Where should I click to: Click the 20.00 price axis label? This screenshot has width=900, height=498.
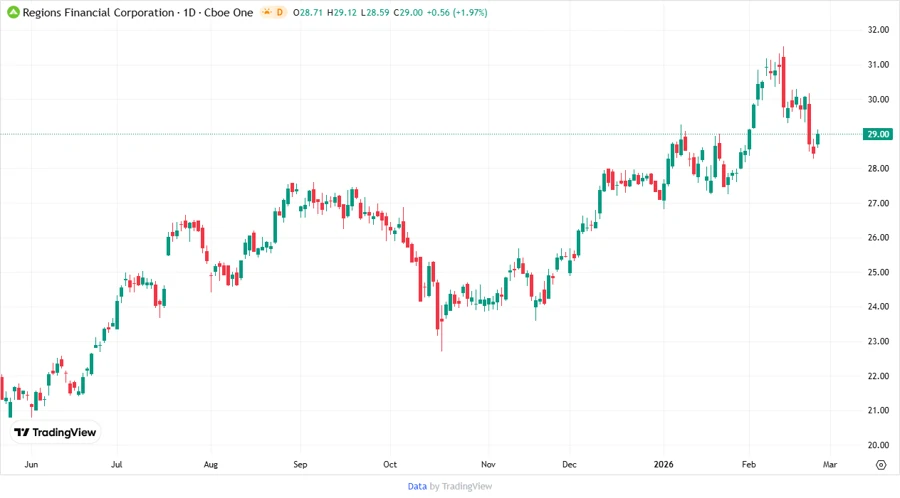pyautogui.click(x=878, y=445)
